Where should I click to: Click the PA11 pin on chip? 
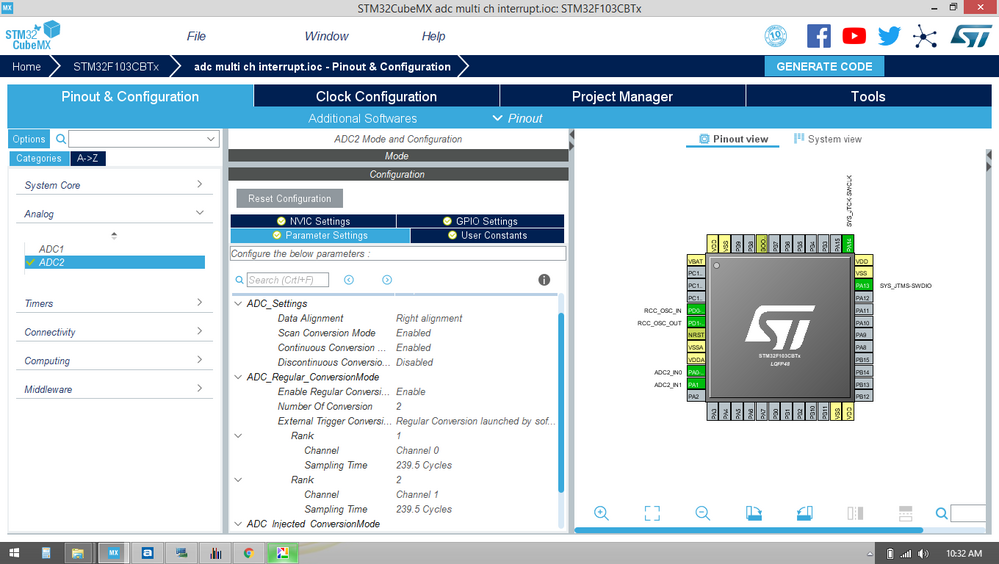[x=863, y=310]
